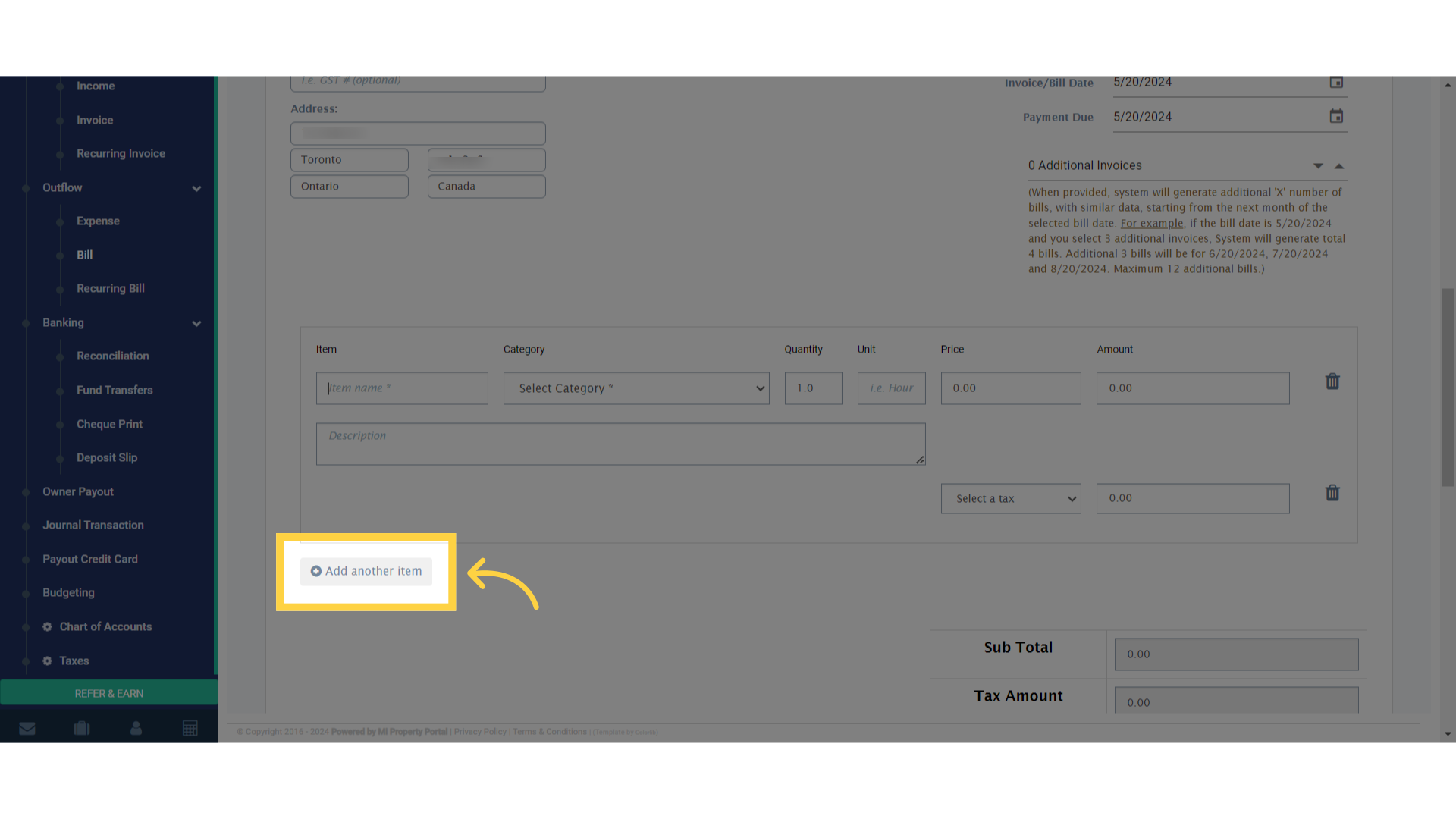Open Recurring Invoice in the sidebar

pyautogui.click(x=121, y=153)
